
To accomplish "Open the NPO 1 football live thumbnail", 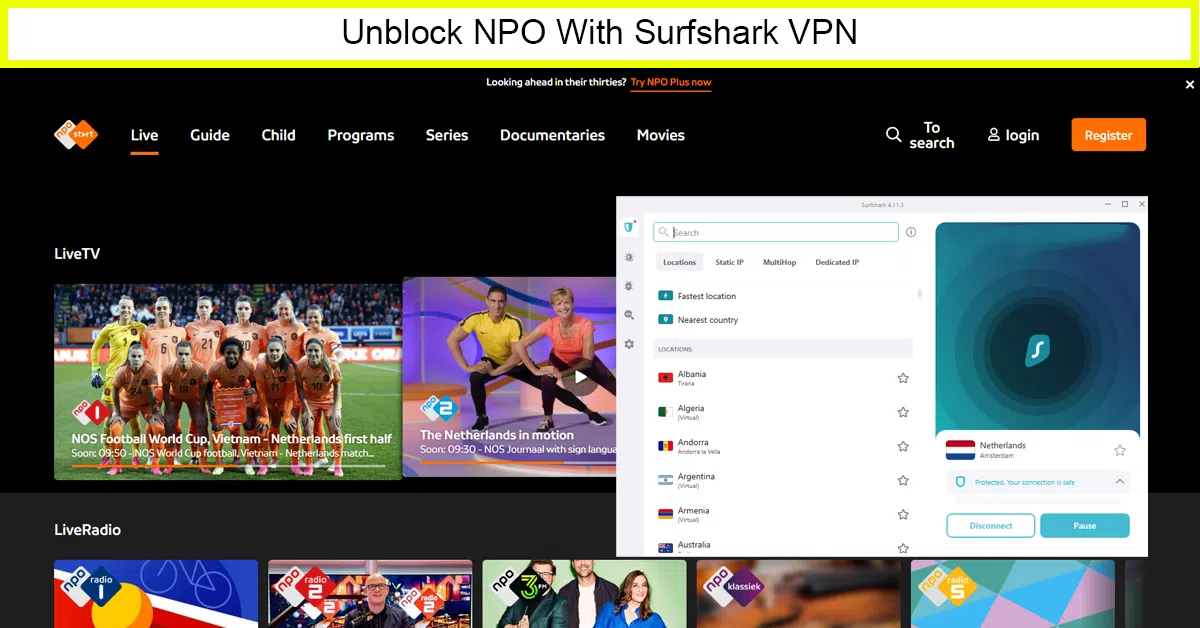I will tap(228, 381).
